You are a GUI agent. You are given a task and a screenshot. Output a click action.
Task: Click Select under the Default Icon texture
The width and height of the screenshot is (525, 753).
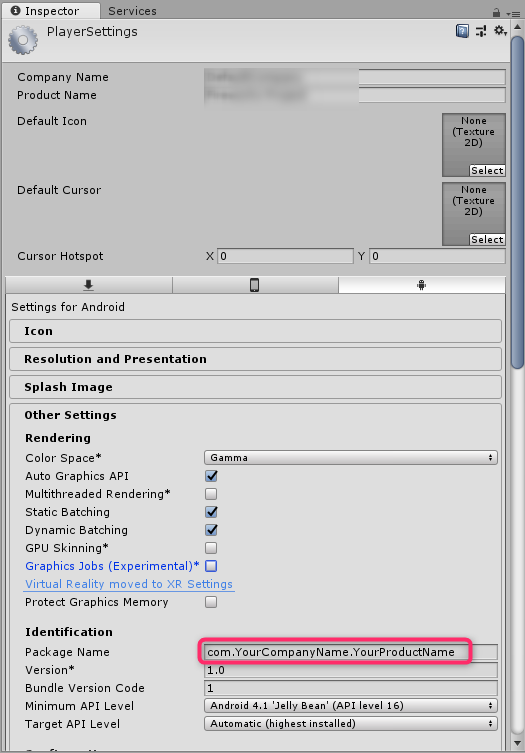(487, 170)
